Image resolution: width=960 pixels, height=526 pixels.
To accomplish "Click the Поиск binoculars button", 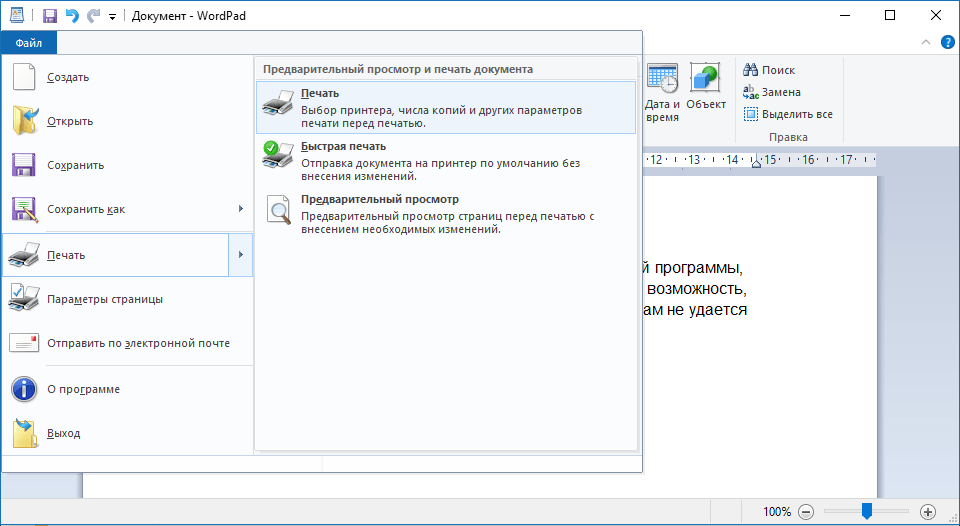I will (769, 70).
